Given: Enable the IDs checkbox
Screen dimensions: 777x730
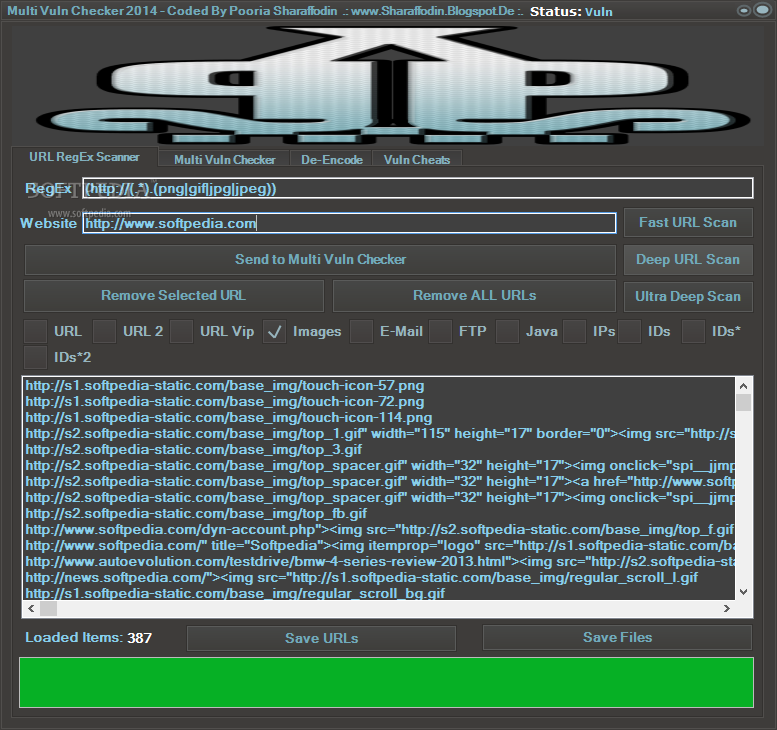Looking at the screenshot, I should (629, 332).
